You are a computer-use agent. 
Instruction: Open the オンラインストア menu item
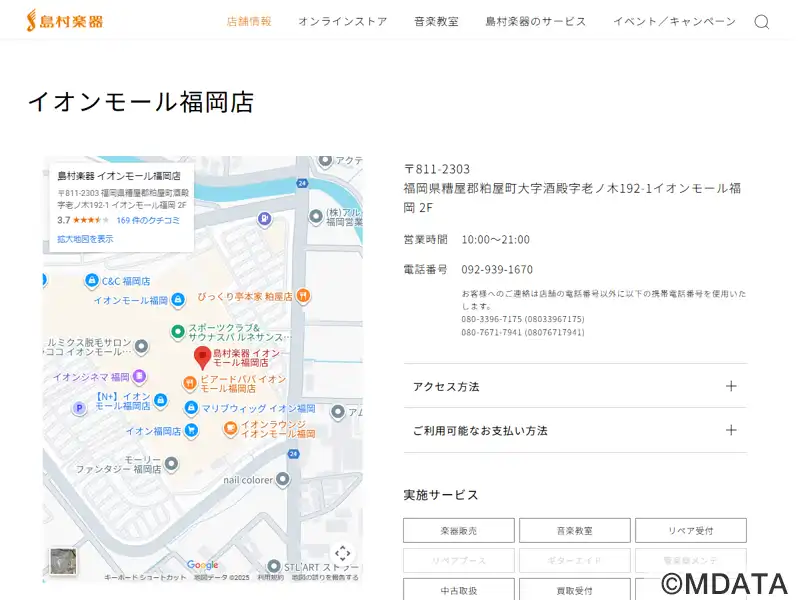click(342, 22)
